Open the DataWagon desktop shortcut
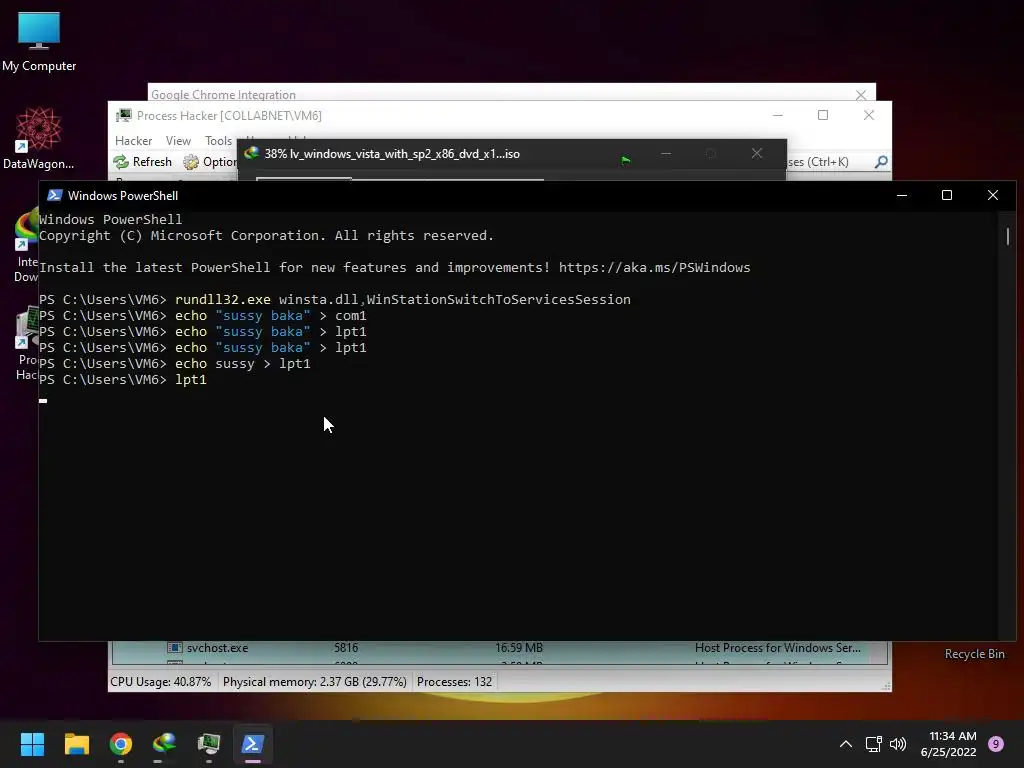Viewport: 1024px width, 768px height. (x=38, y=138)
